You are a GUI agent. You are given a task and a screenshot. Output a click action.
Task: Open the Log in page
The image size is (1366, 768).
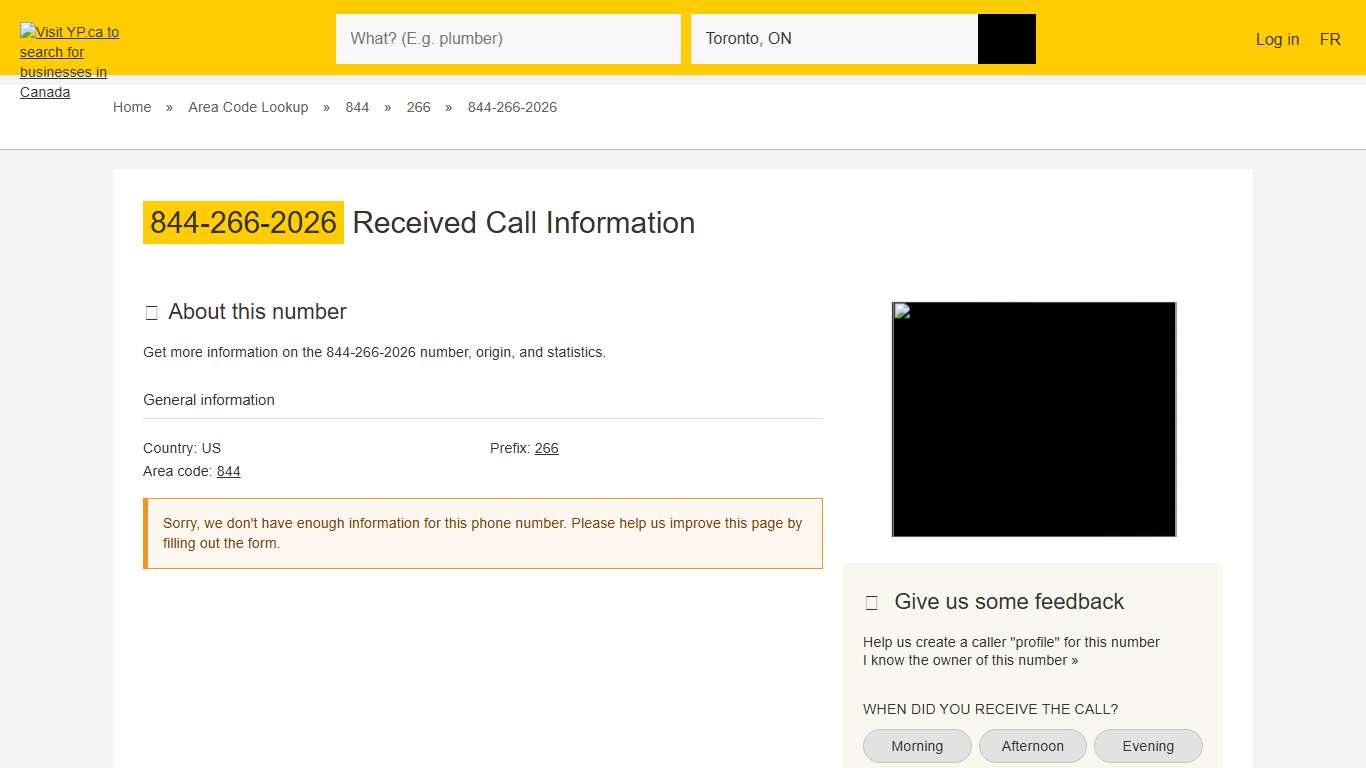point(1277,39)
